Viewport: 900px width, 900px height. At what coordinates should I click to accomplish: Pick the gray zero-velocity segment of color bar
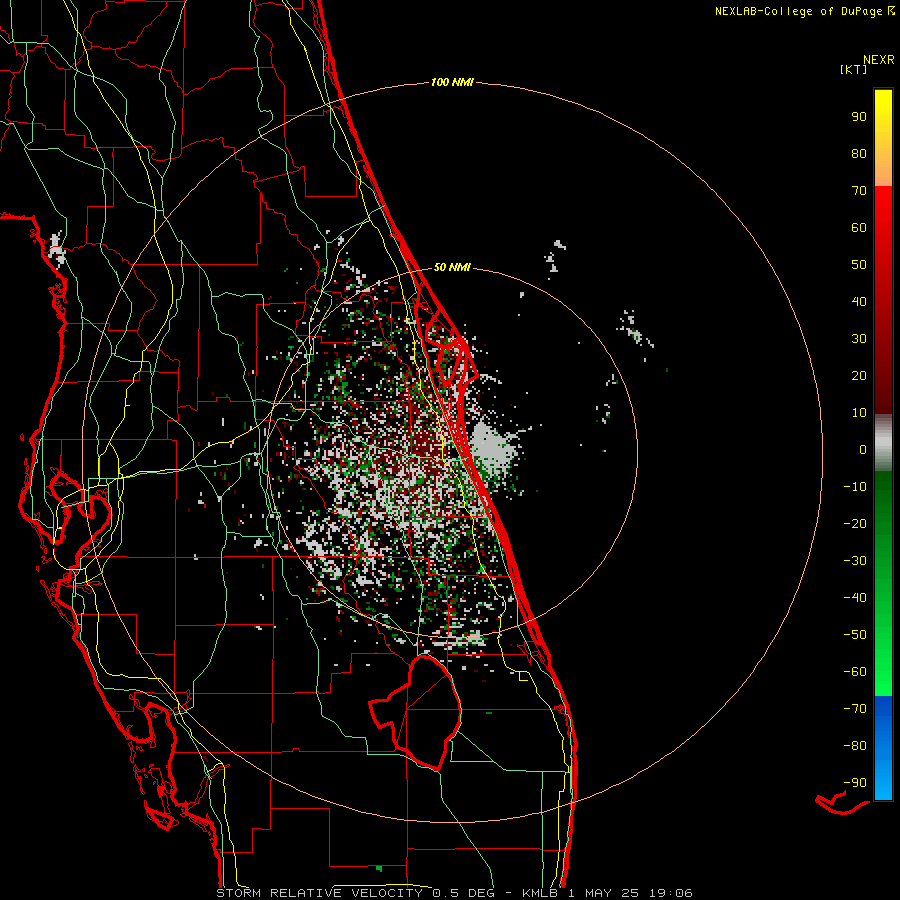pyautogui.click(x=883, y=443)
